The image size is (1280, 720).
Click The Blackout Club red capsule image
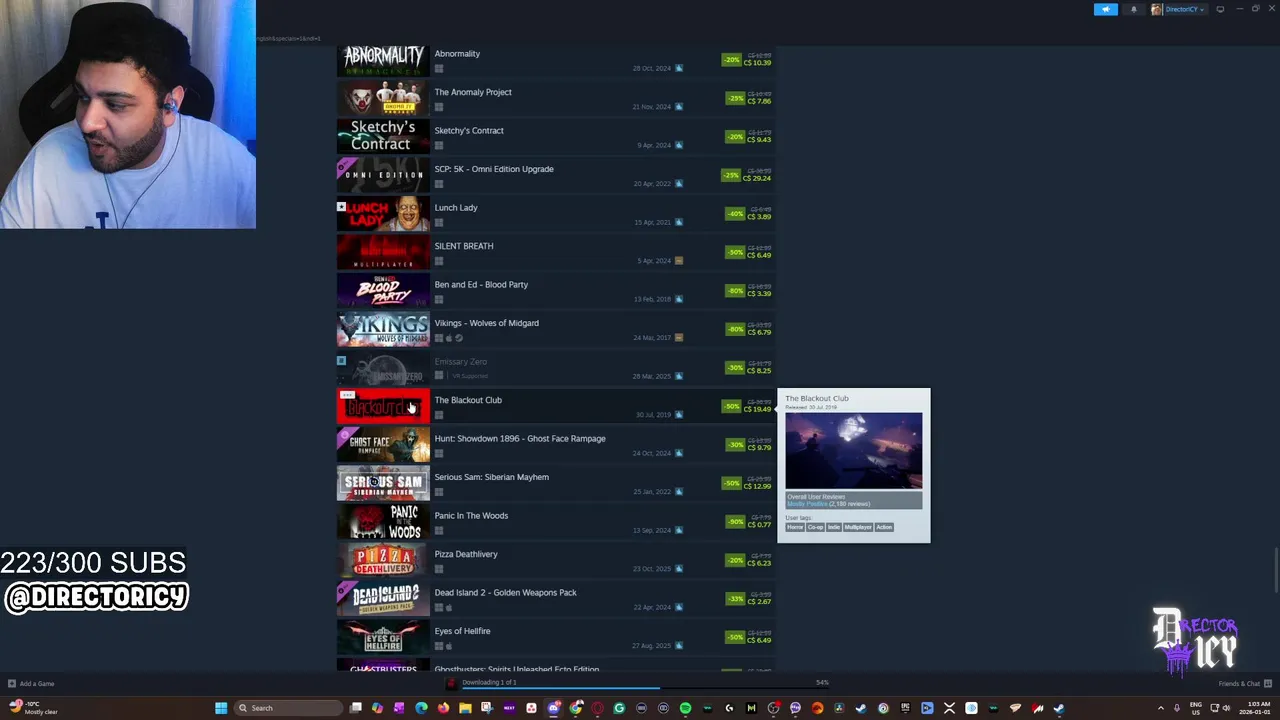click(x=383, y=407)
